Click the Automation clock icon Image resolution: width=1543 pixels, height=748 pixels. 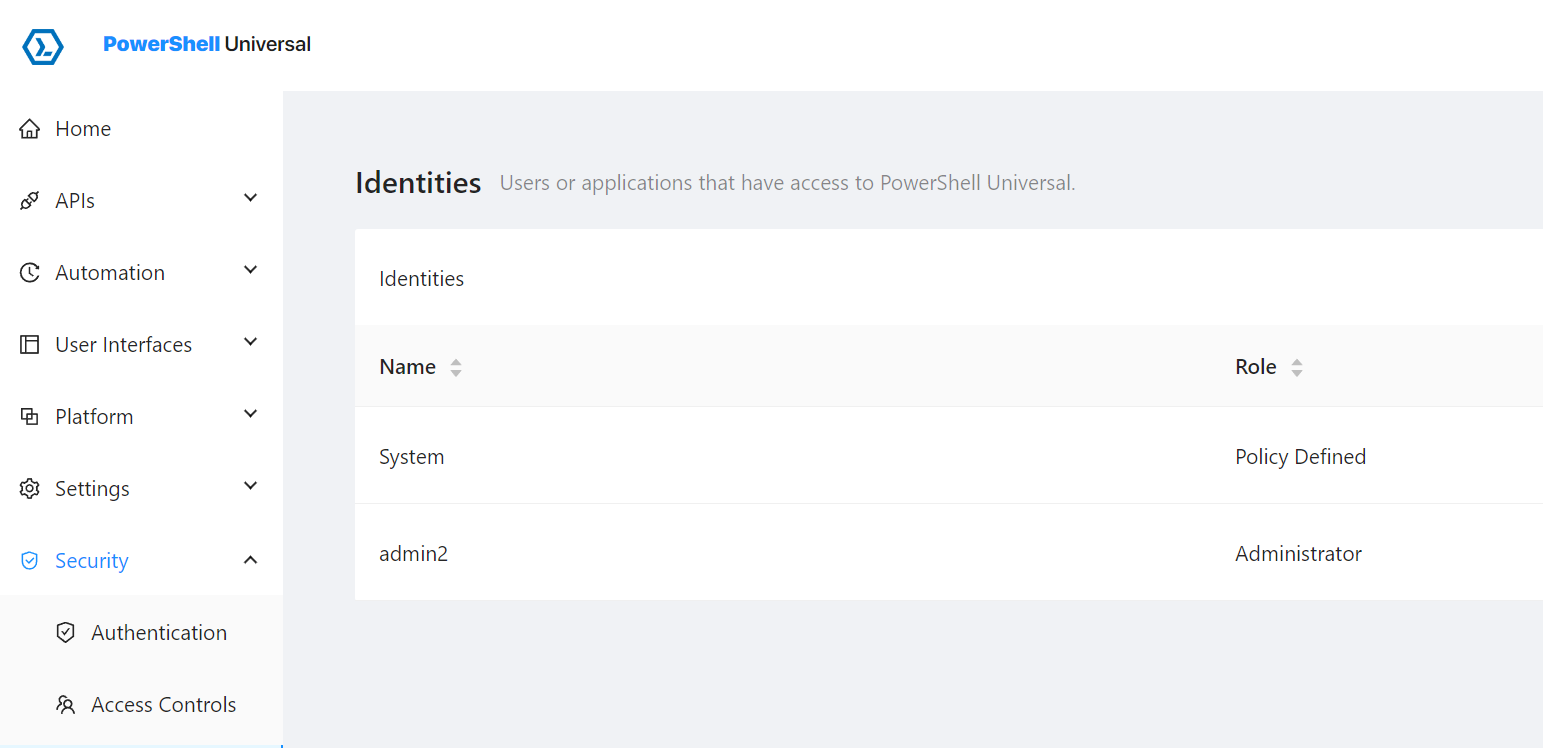coord(30,273)
